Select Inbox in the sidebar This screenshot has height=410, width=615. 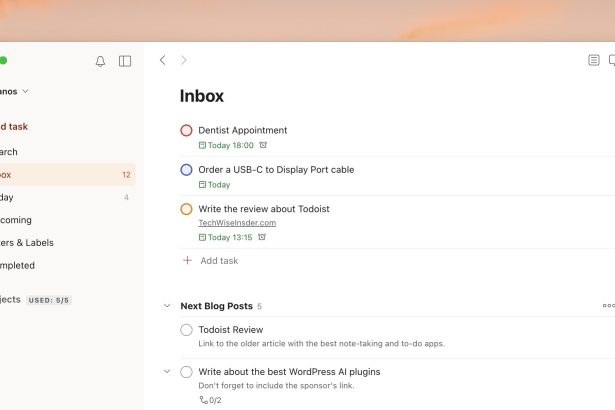tap(67, 175)
